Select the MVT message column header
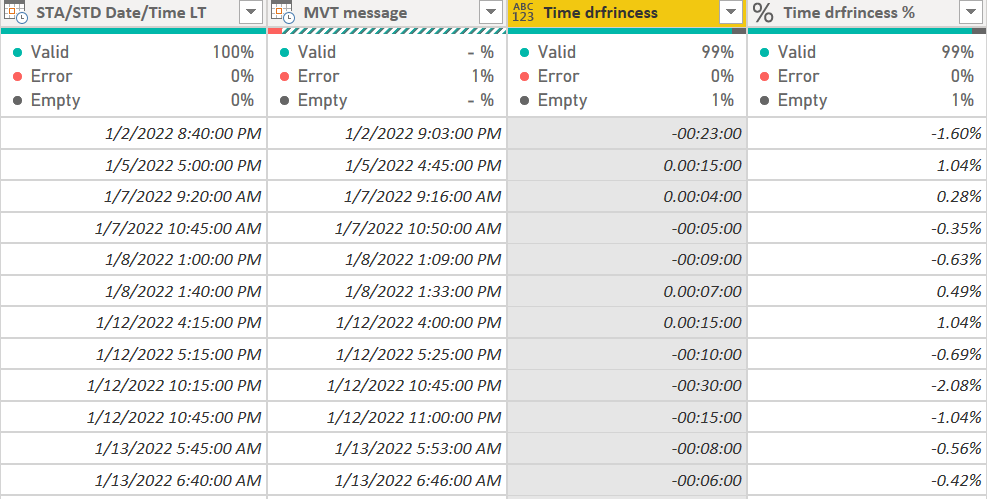The width and height of the screenshot is (987, 499). pyautogui.click(x=387, y=13)
